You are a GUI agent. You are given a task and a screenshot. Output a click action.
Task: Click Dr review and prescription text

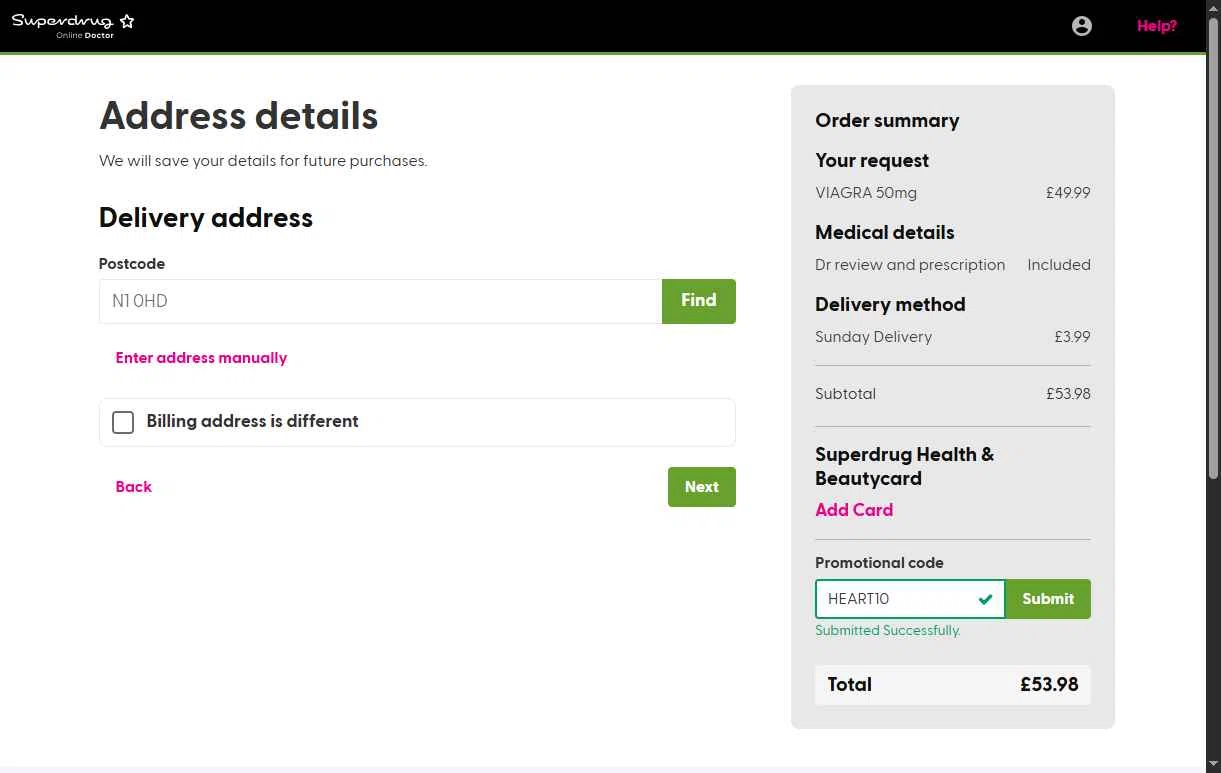[x=910, y=265]
